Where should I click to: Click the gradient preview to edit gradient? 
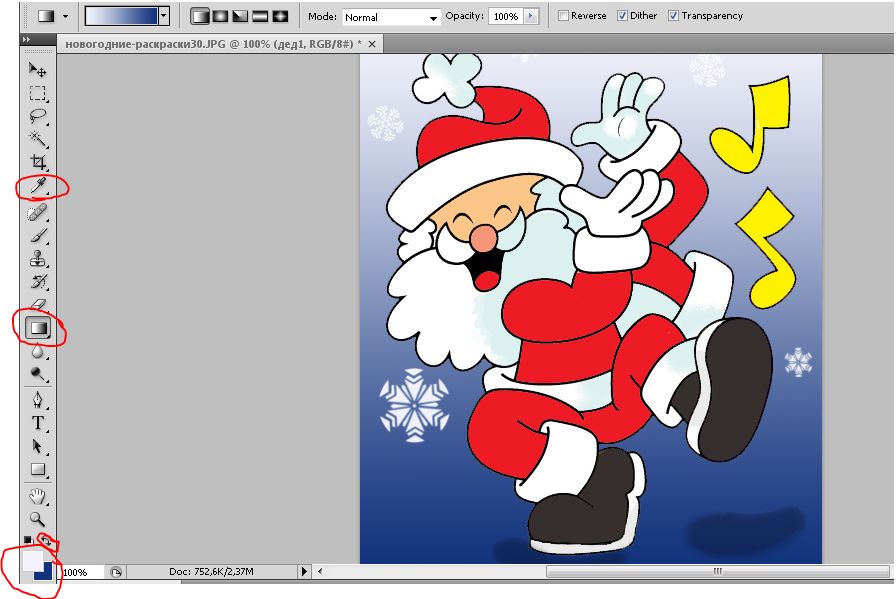point(122,16)
